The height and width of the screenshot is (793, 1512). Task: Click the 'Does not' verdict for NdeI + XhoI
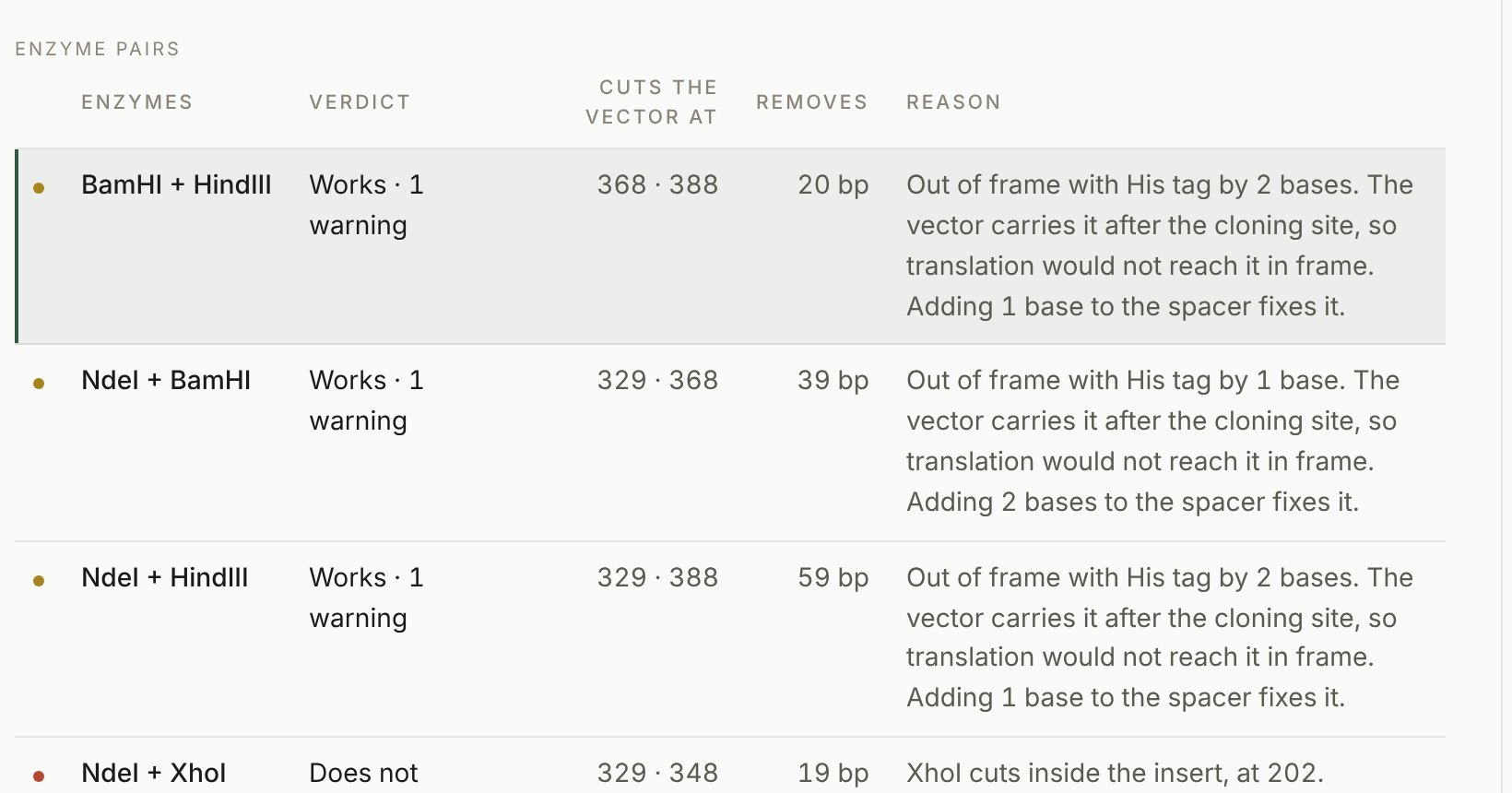363,773
